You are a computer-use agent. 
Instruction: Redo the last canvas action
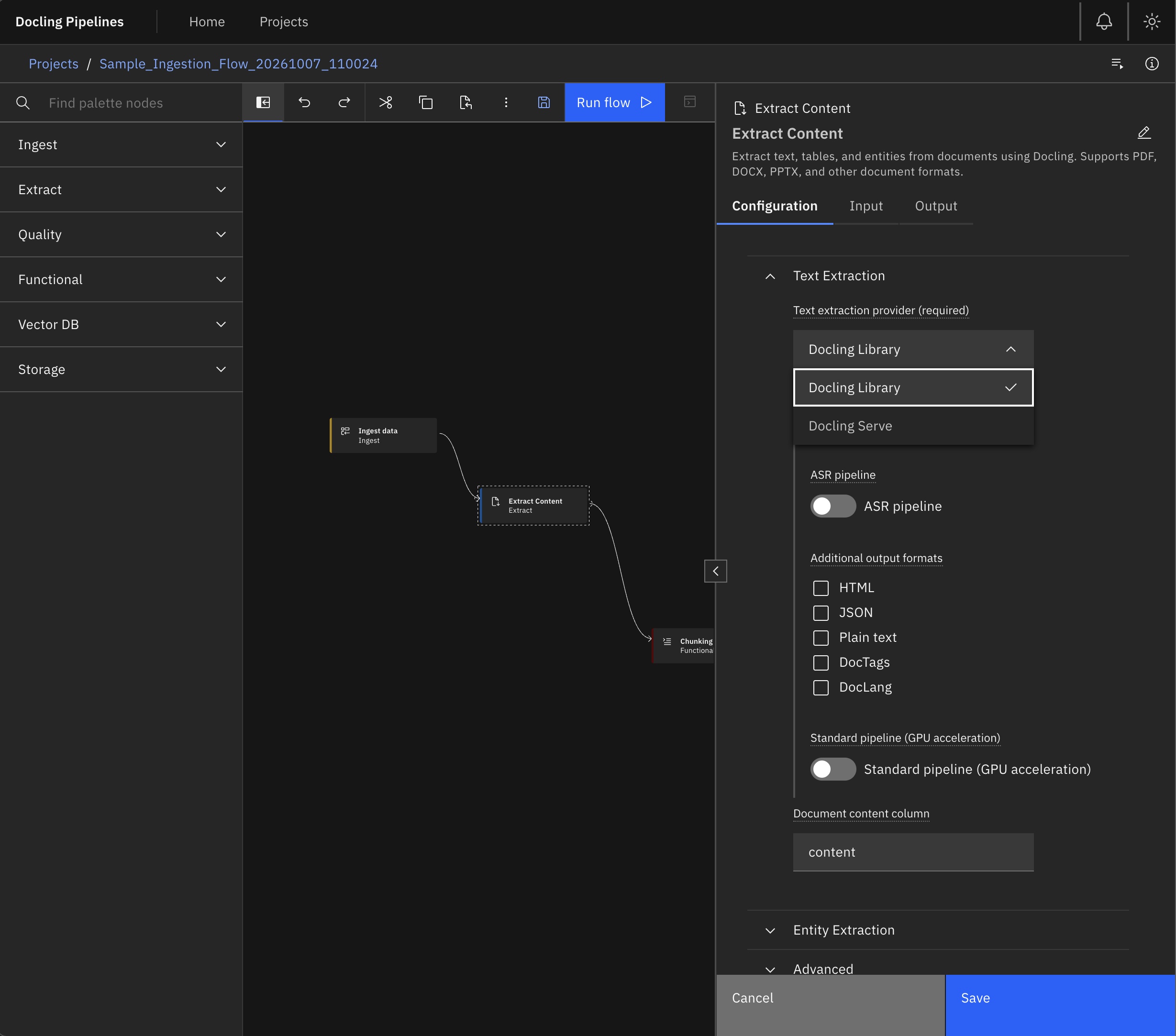344,102
